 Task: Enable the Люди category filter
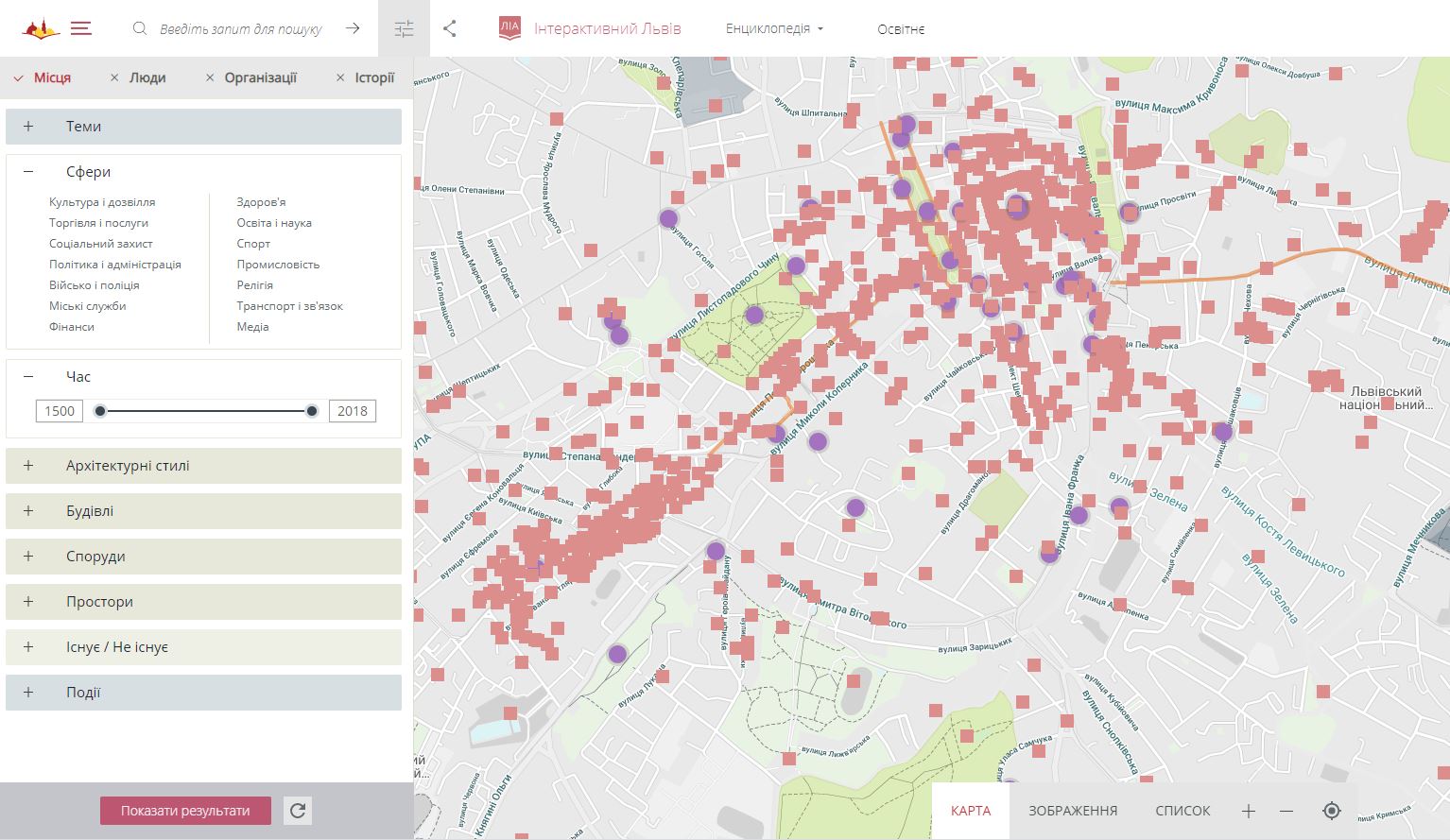coord(138,77)
